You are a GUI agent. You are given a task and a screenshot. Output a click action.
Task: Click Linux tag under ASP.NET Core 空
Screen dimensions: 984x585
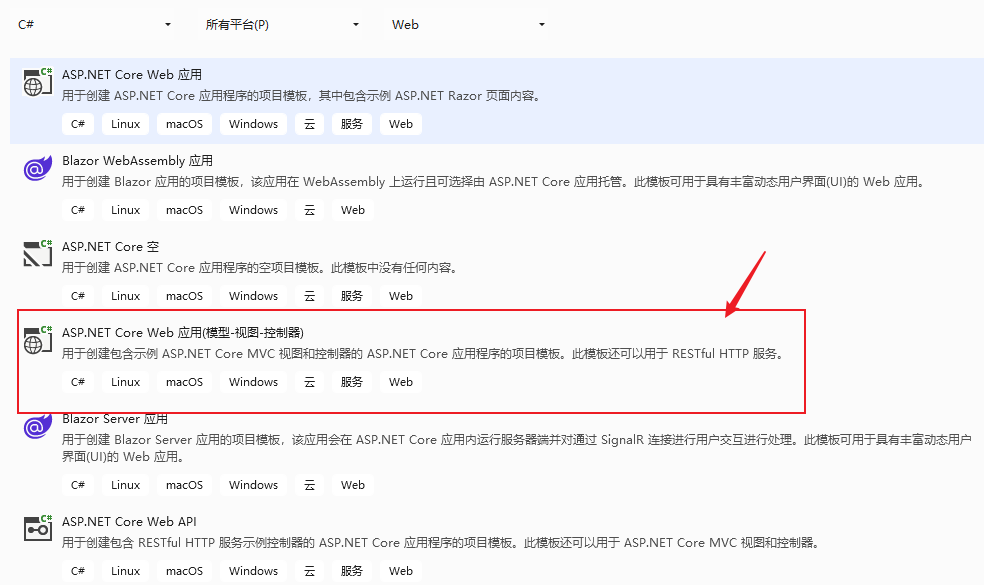click(126, 296)
